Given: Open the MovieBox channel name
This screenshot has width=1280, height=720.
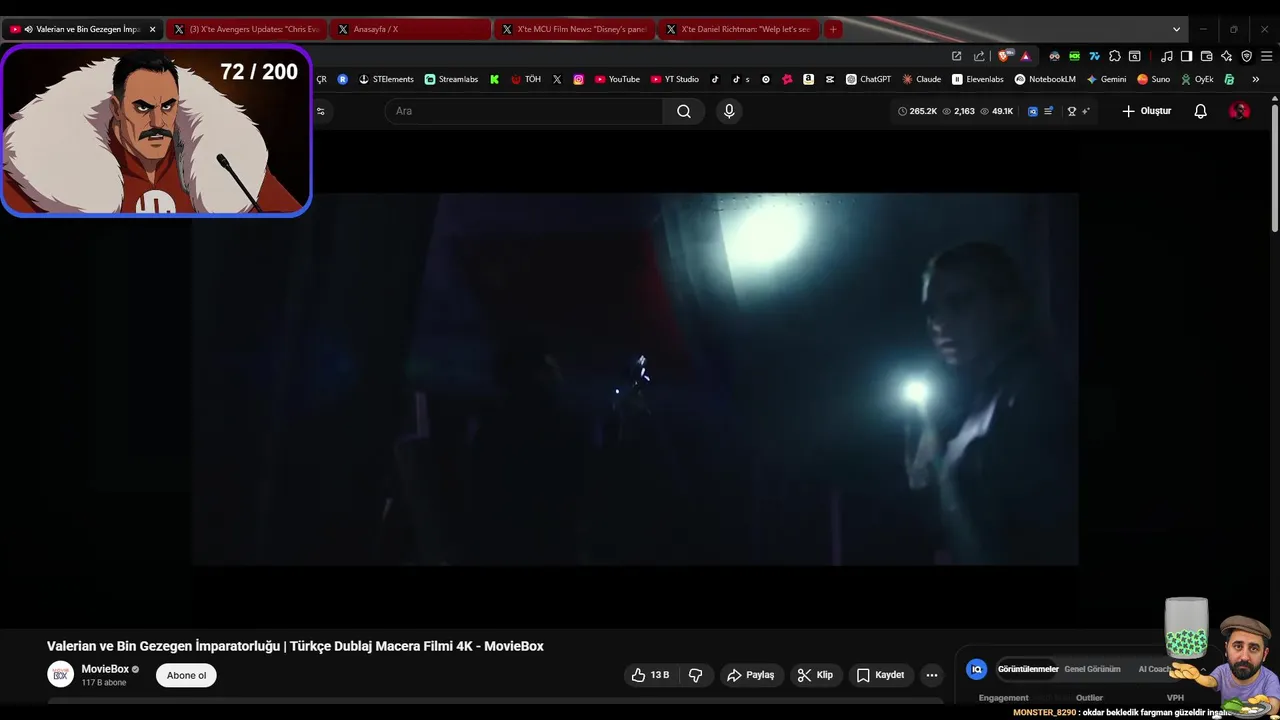Looking at the screenshot, I should click(105, 669).
